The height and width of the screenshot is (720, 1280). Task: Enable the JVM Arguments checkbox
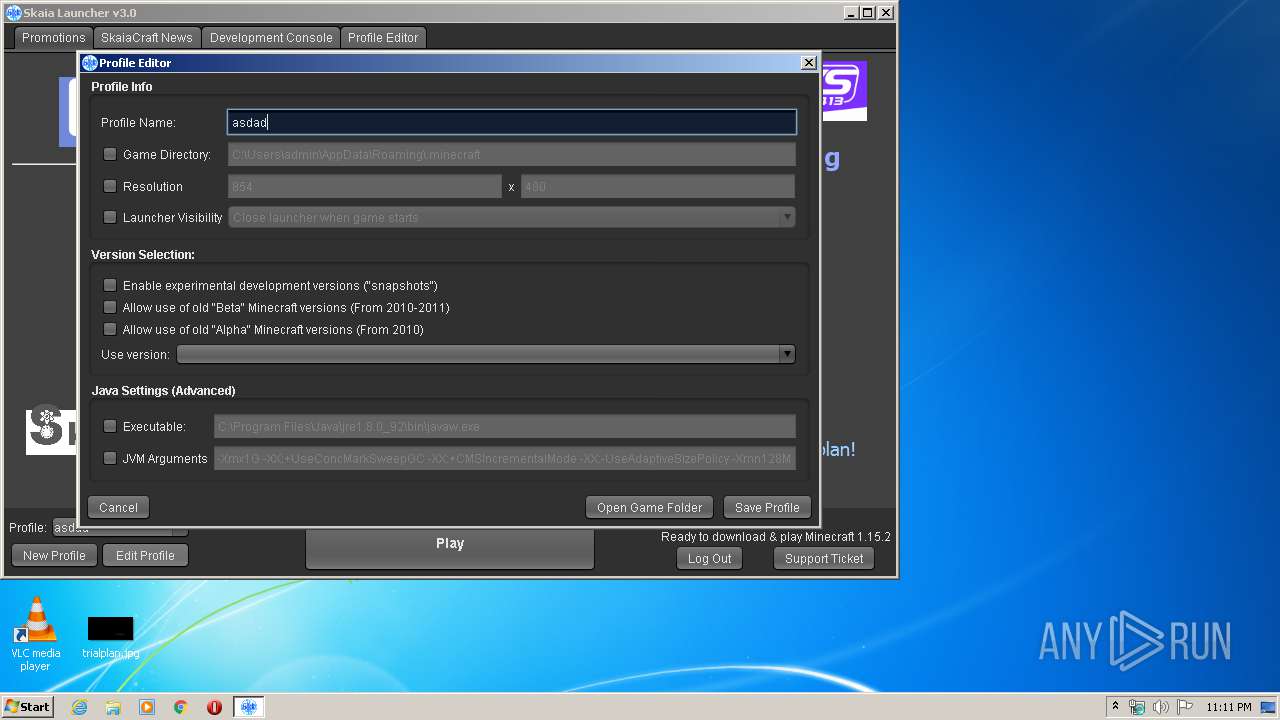(x=110, y=458)
